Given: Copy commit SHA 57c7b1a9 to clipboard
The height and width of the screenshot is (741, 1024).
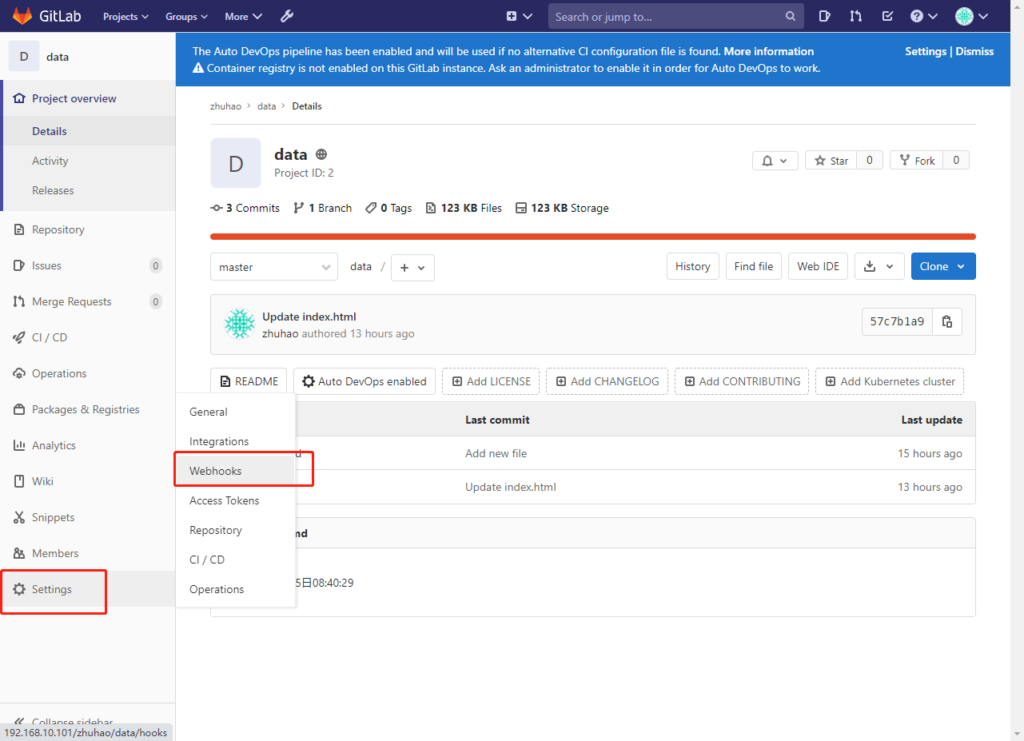Looking at the screenshot, I should 947,321.
